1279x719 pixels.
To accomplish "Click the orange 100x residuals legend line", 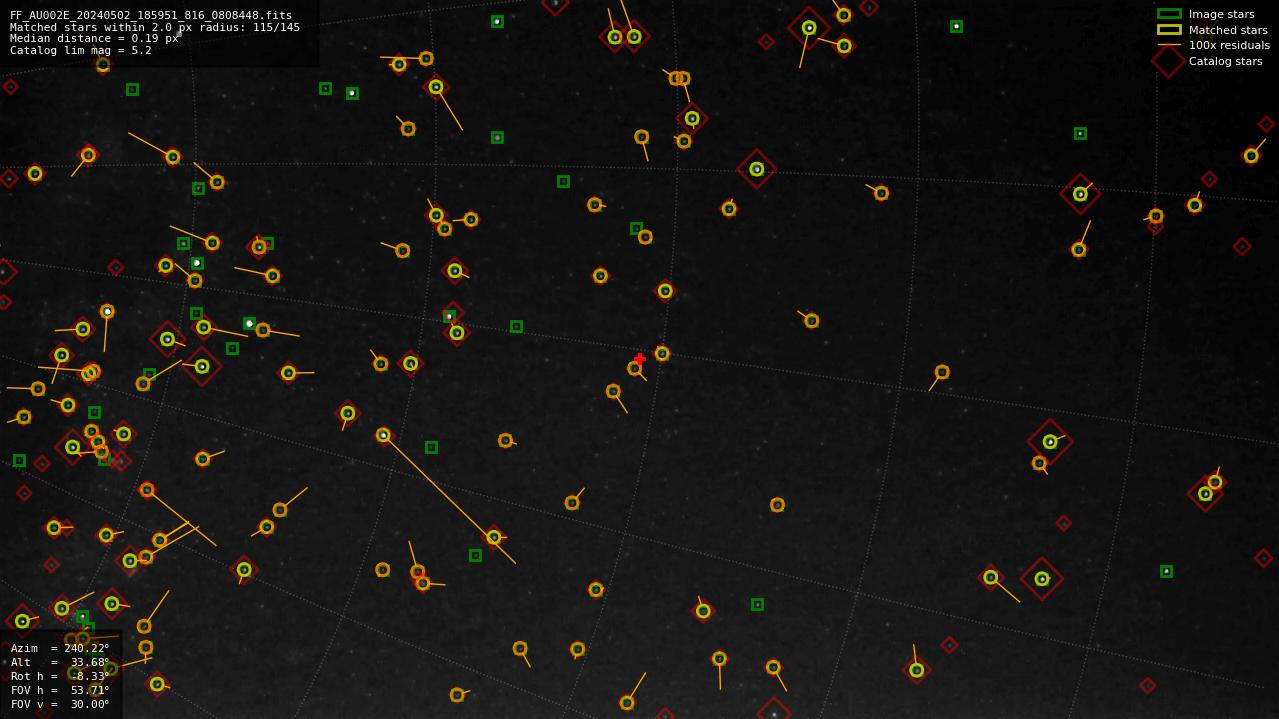I will click(x=1169, y=45).
